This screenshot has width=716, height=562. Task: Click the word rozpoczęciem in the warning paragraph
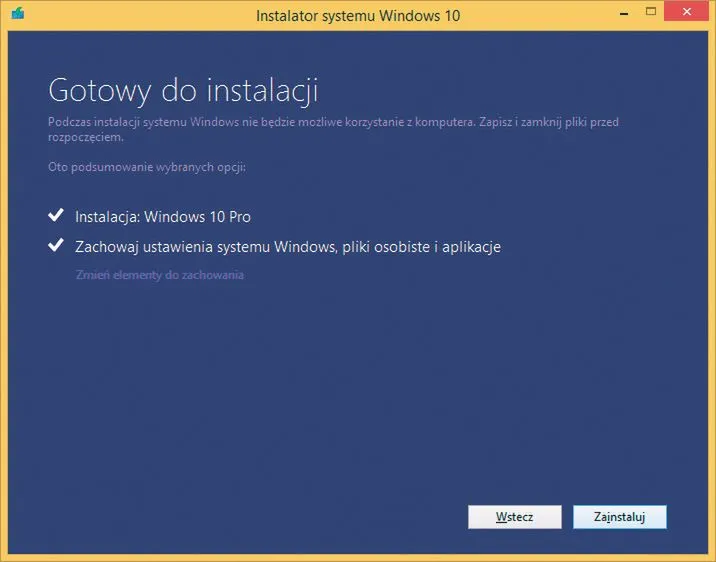point(84,137)
